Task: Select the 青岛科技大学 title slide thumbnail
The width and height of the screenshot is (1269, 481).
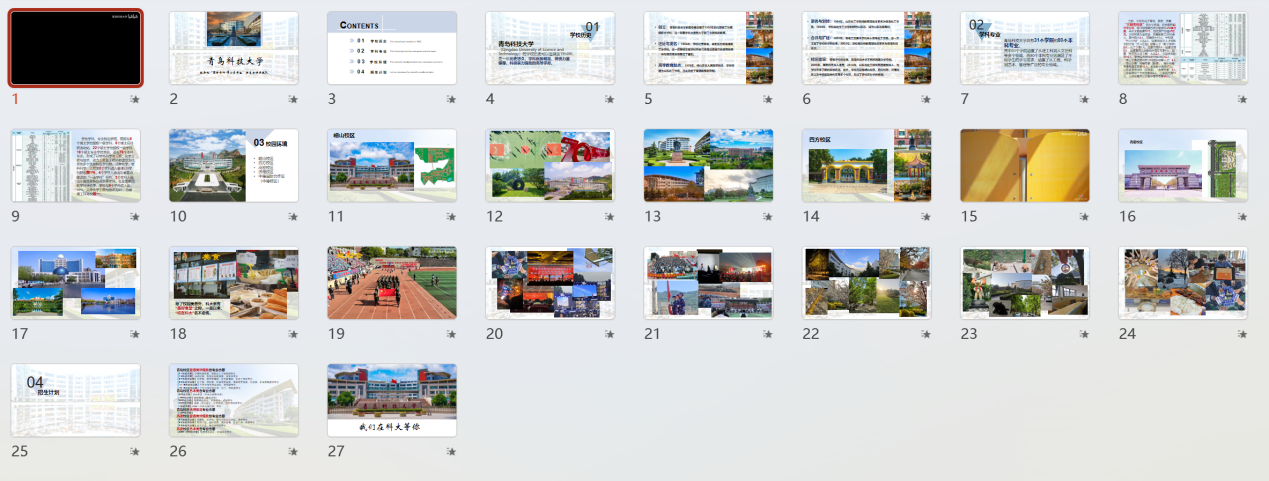Action: point(234,48)
